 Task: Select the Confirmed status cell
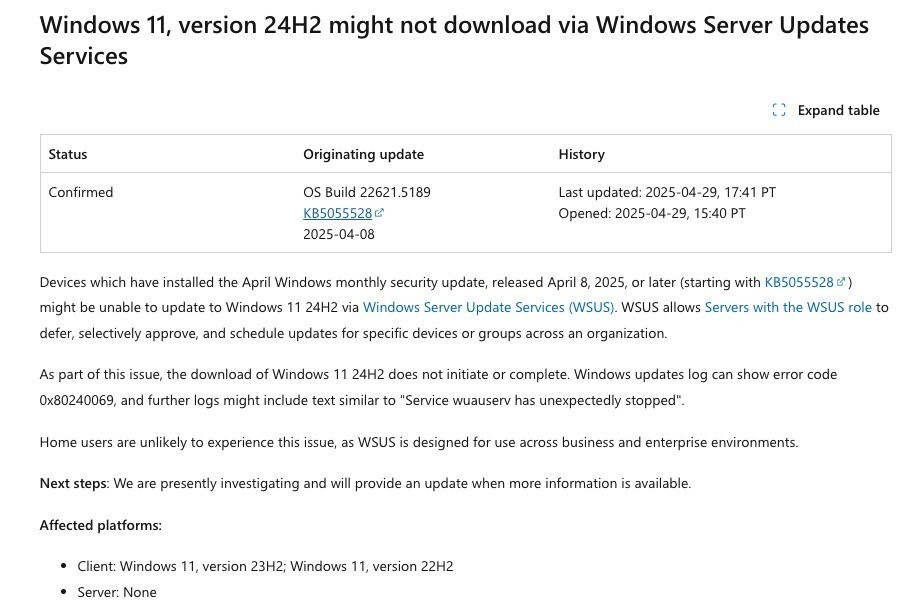(x=81, y=192)
